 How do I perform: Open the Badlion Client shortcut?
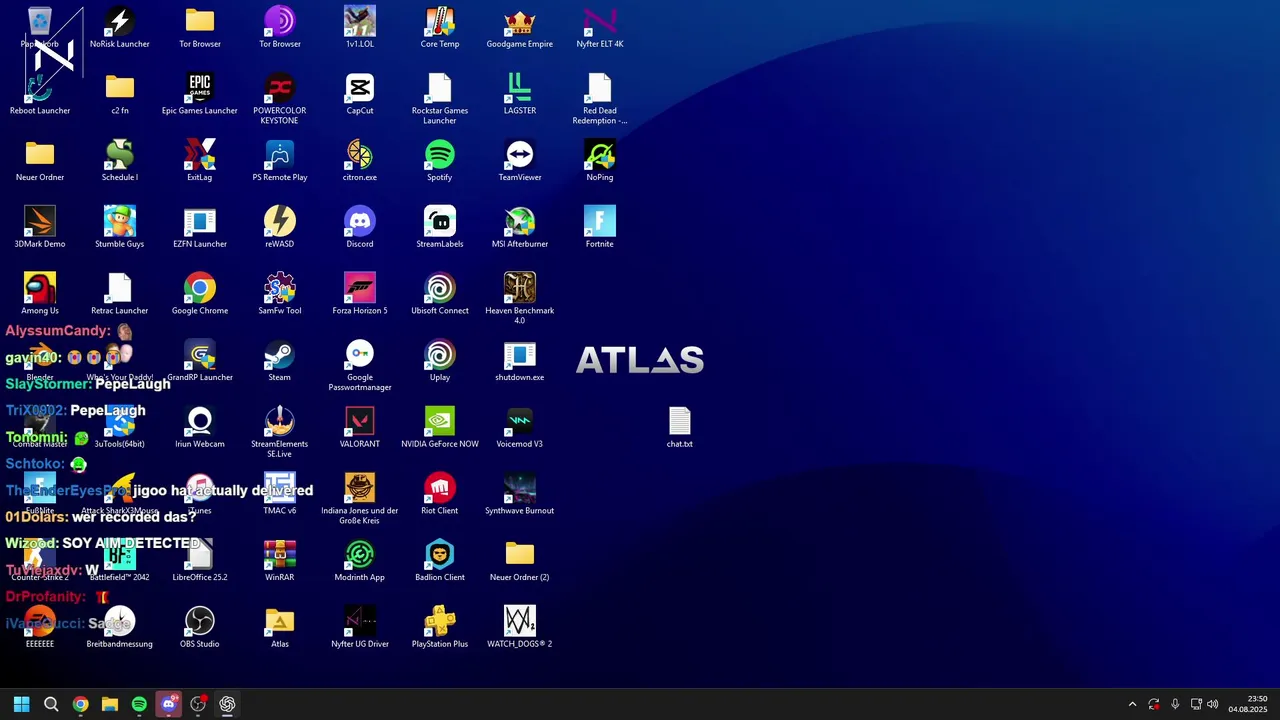440,560
